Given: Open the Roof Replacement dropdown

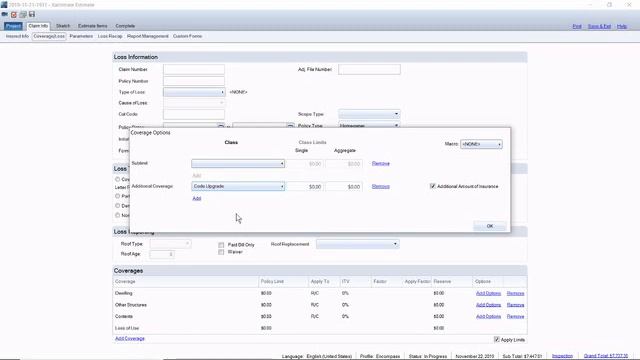Looking at the screenshot, I should (358, 244).
